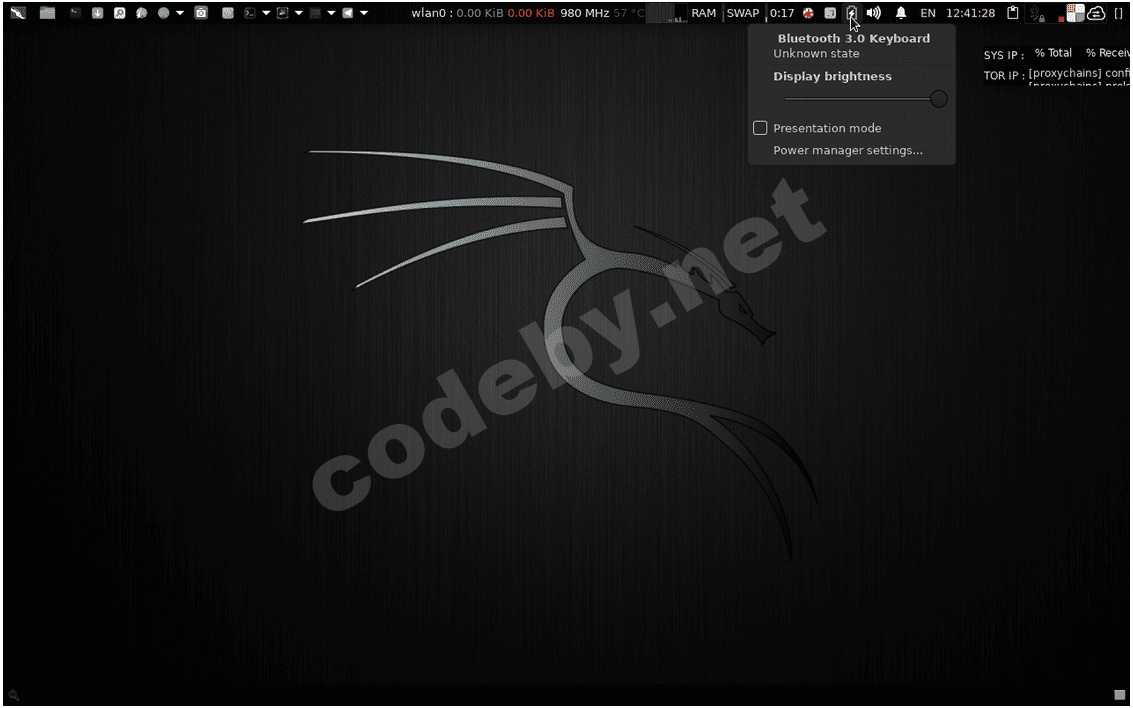Open the Kali dragon applications menu
The height and width of the screenshot is (708, 1133).
(17, 12)
